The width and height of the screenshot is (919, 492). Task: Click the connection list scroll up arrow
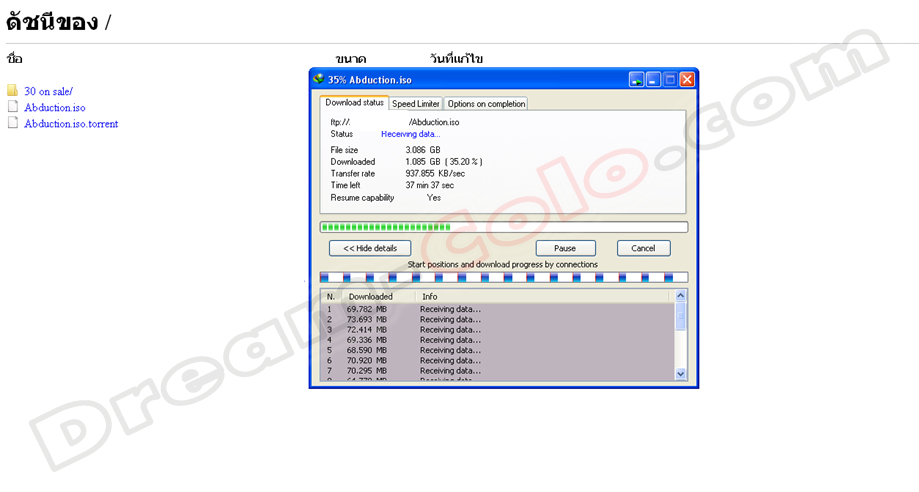coord(680,296)
